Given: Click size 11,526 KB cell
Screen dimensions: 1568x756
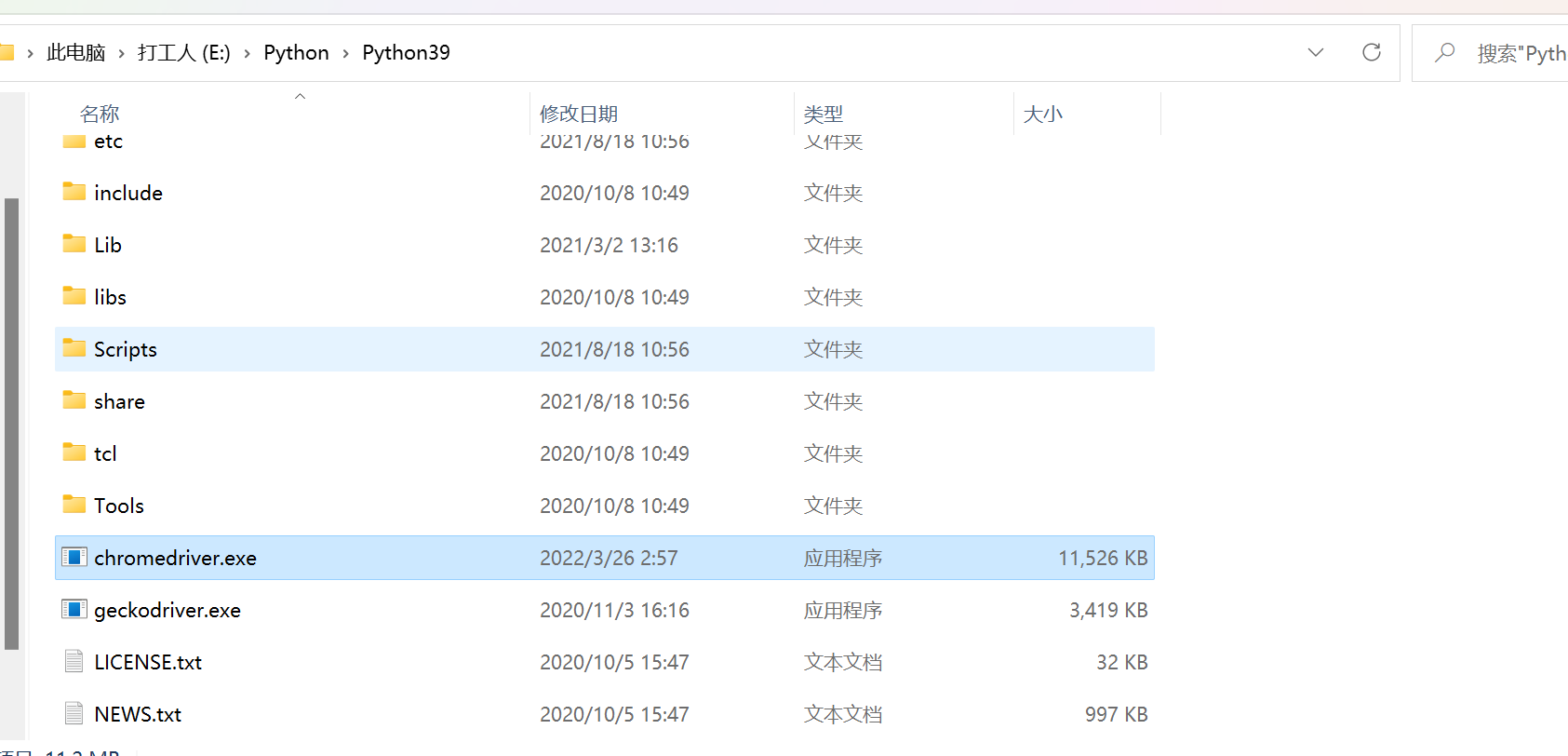Looking at the screenshot, I should (x=1103, y=558).
